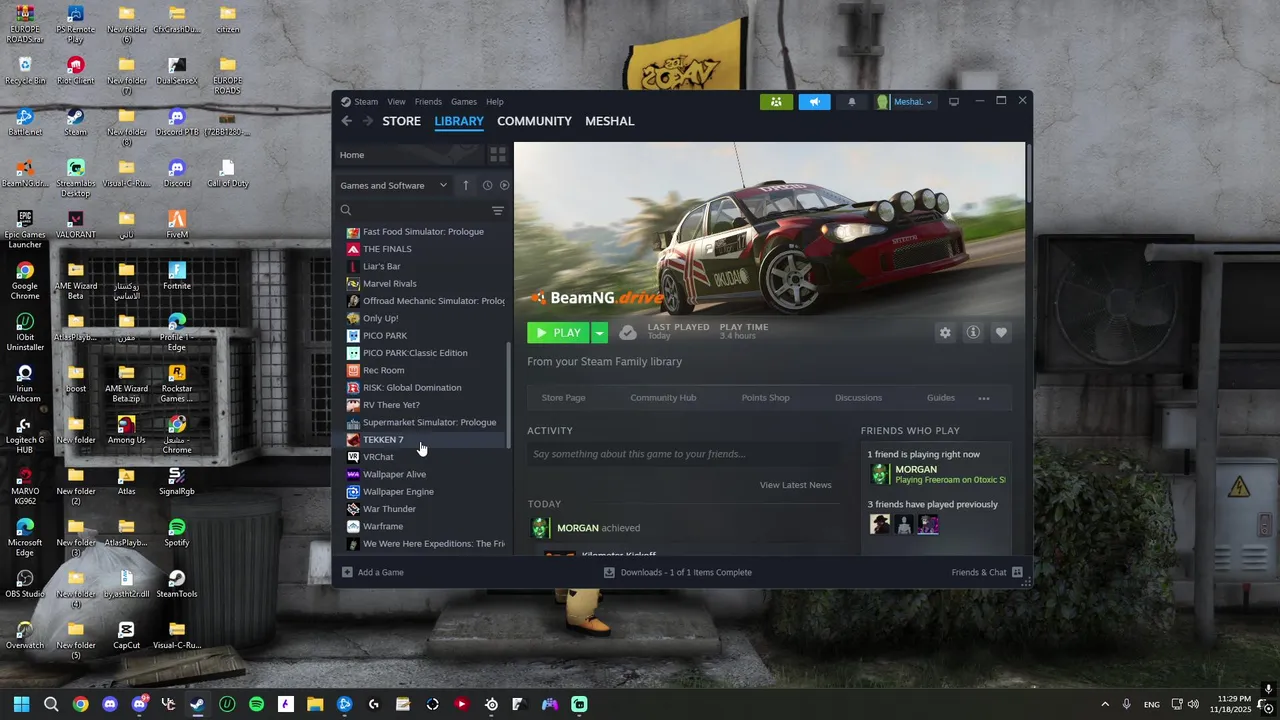Open File Explorer from taskbar
The image size is (1280, 720).
click(x=315, y=704)
